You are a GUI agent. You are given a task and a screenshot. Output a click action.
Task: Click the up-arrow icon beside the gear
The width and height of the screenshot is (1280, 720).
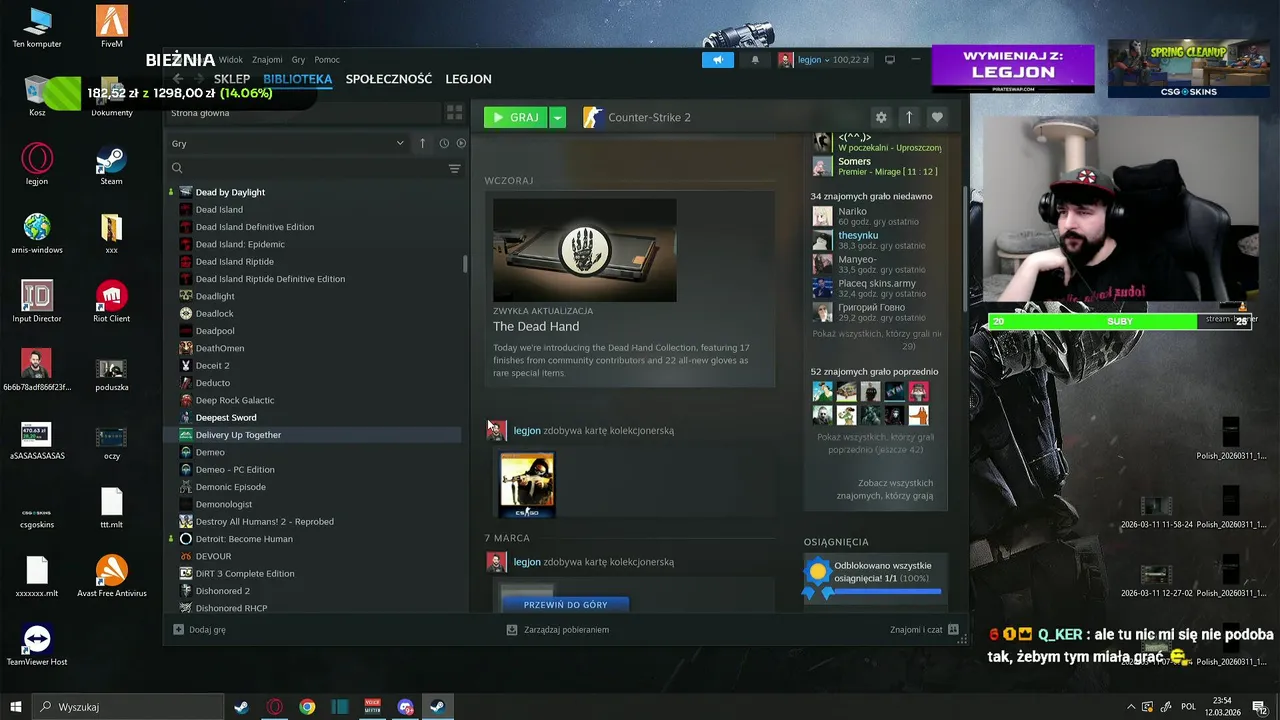909,117
